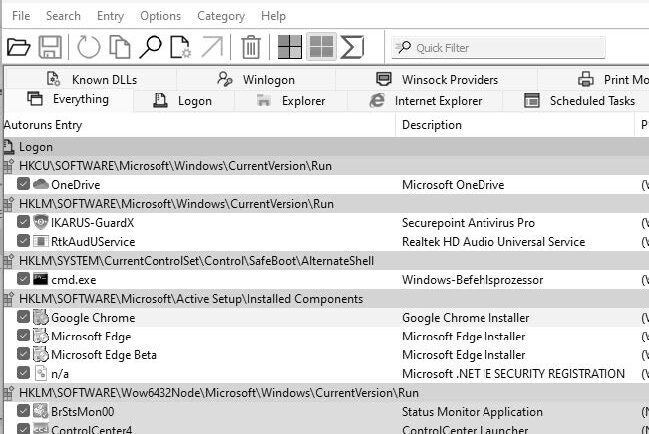Select the SafeBoot\AlternateShell registry key row
This screenshot has width=649, height=434.
click(326, 261)
